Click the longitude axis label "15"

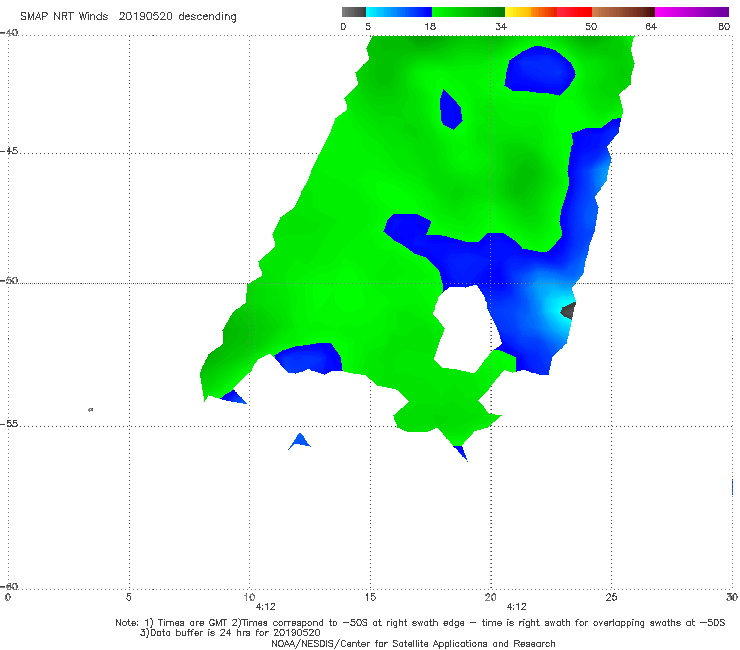click(x=370, y=597)
